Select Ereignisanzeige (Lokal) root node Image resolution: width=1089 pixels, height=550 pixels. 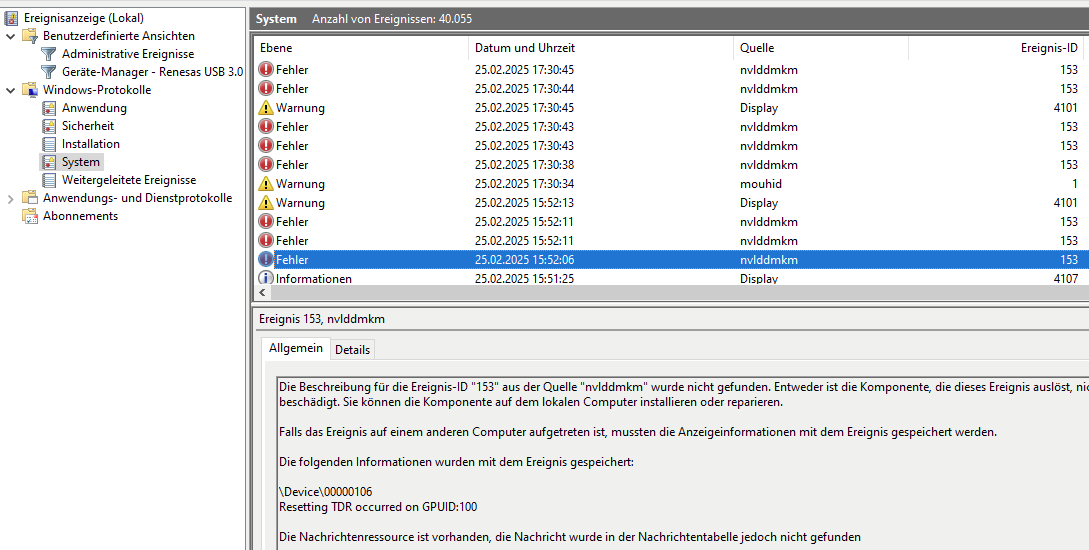(84, 18)
